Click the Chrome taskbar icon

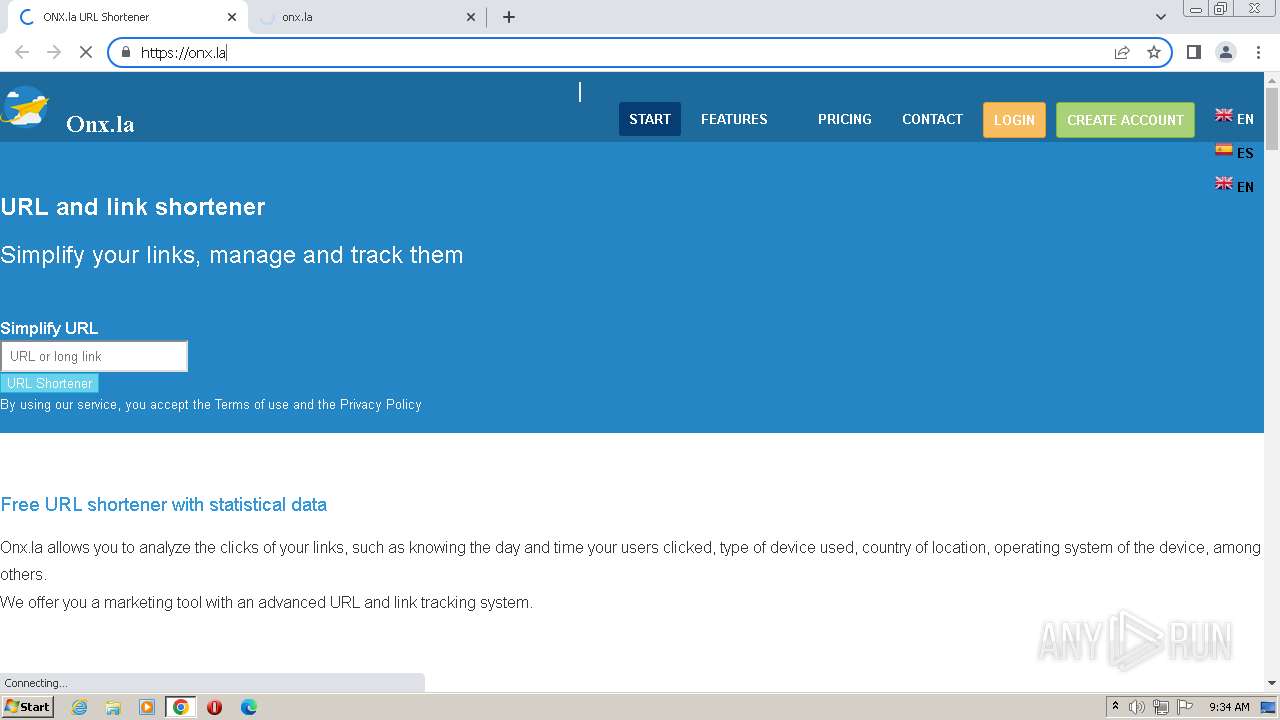pyautogui.click(x=181, y=707)
